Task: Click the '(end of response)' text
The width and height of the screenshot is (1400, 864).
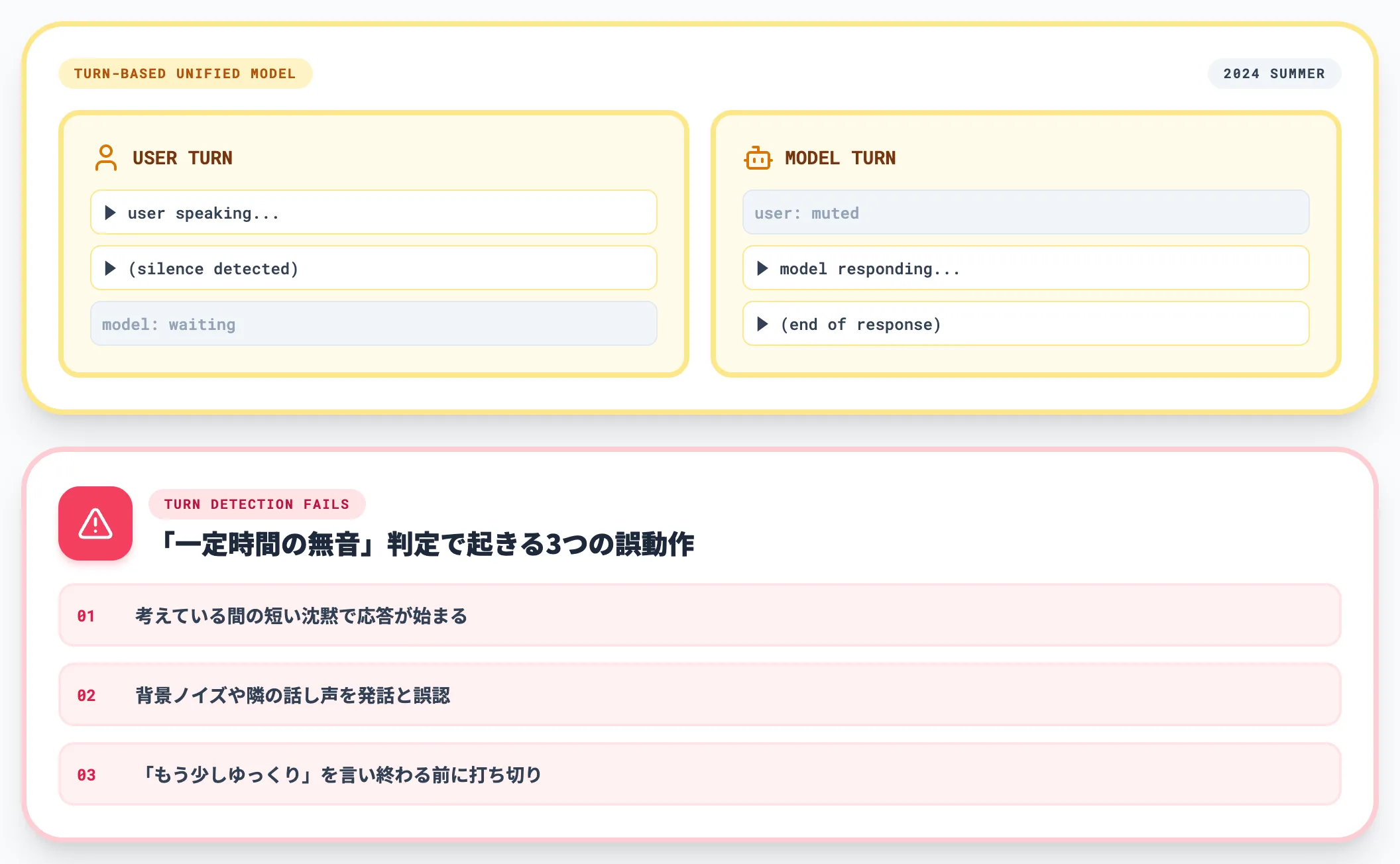Action: pos(860,325)
